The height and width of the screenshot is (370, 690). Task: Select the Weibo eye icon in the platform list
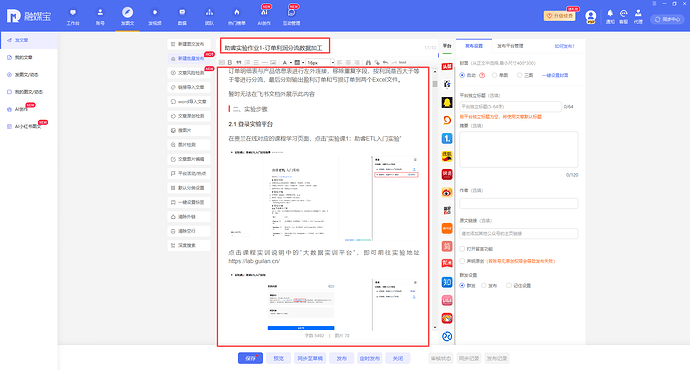[447, 192]
